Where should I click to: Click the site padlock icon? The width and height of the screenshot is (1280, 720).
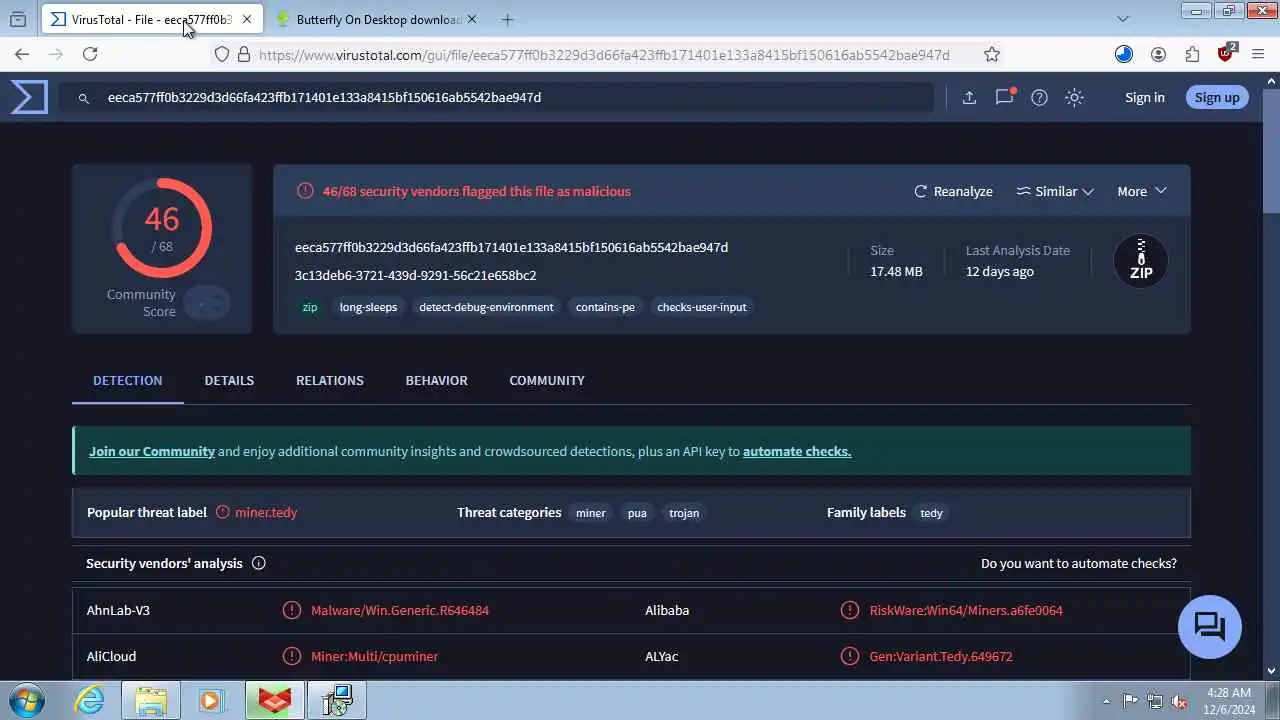(x=244, y=55)
